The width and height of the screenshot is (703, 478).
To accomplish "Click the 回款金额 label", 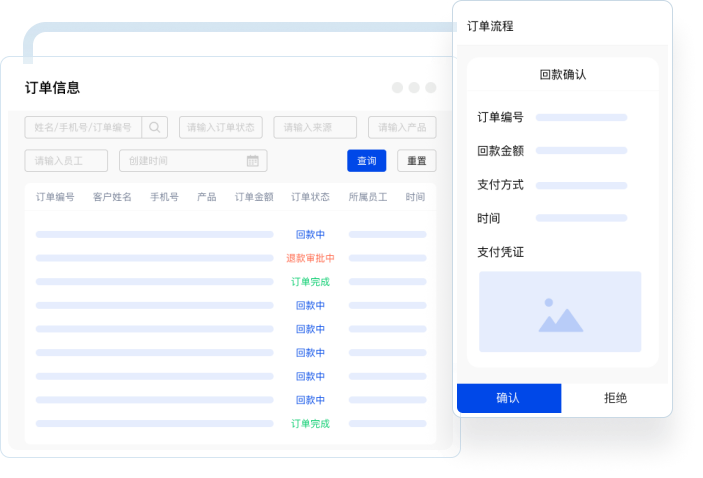I will click(500, 151).
